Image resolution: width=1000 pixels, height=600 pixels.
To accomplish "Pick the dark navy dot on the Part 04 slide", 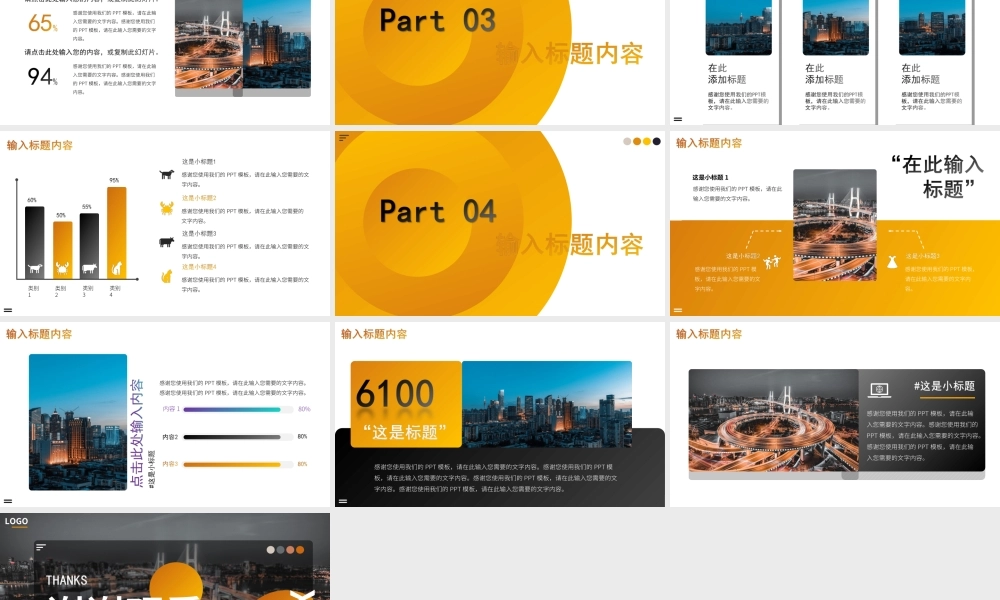I will (x=656, y=142).
